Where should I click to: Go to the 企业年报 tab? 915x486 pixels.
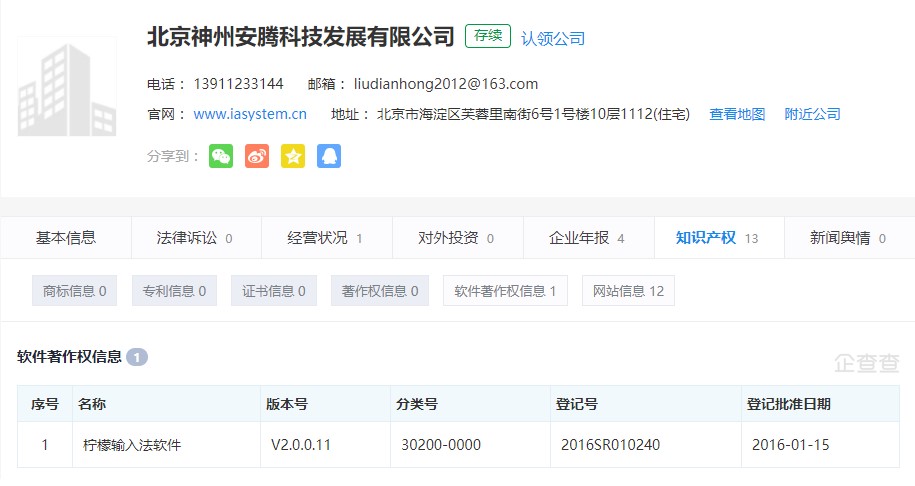(588, 237)
